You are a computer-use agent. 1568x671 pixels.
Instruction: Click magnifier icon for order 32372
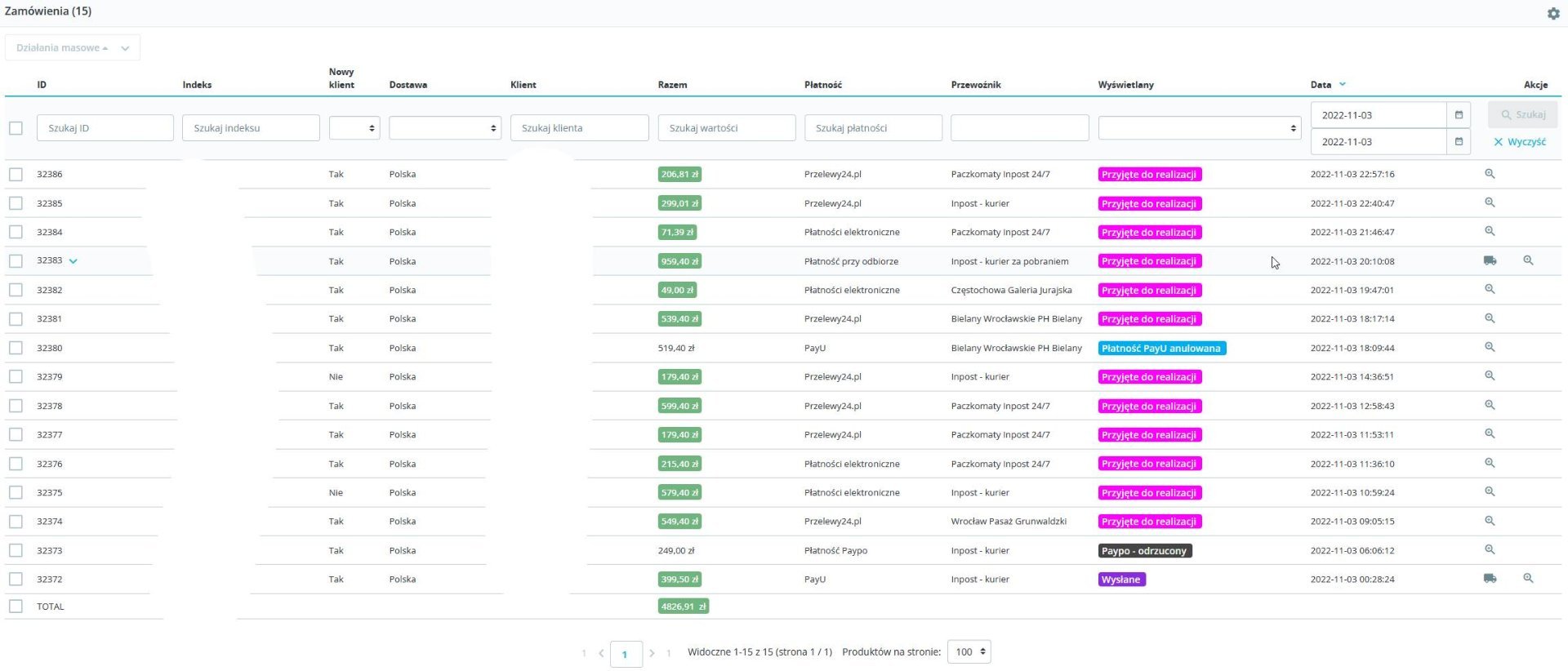click(x=1528, y=579)
